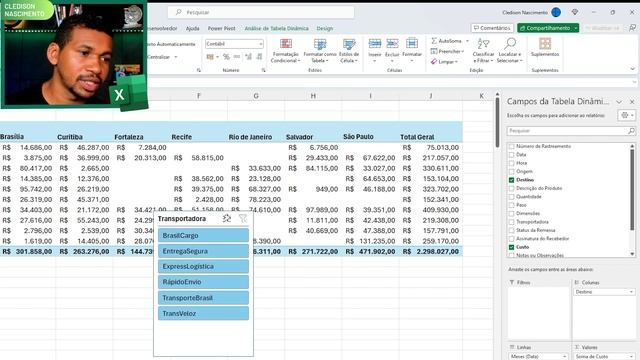Check the Status da Remessa field

click(x=511, y=230)
